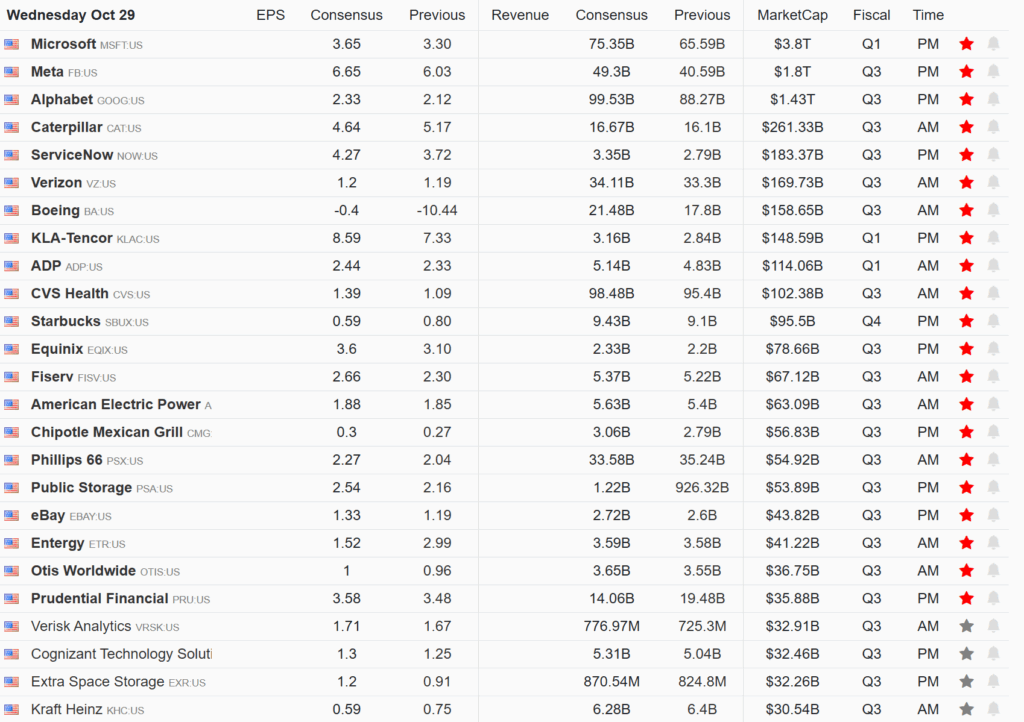
Task: Sort by the MarketCap column header
Action: coord(793,15)
